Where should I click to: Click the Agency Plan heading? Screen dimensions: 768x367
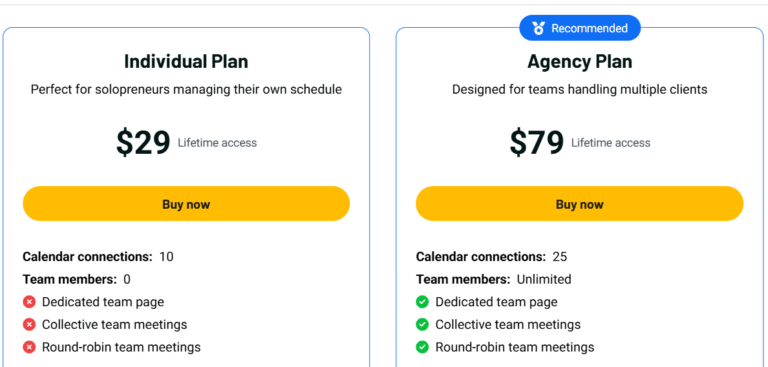[x=579, y=62]
